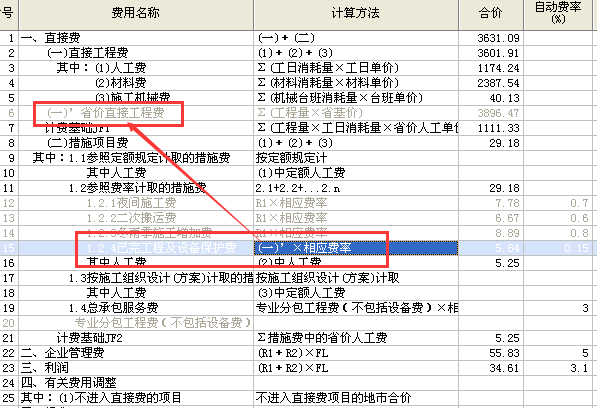597x408 pixels.
Task: Click the 合价 column header
Action: 491,14
